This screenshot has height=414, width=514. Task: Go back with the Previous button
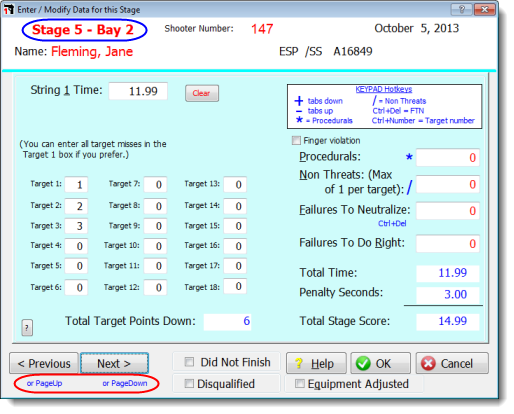[44, 363]
